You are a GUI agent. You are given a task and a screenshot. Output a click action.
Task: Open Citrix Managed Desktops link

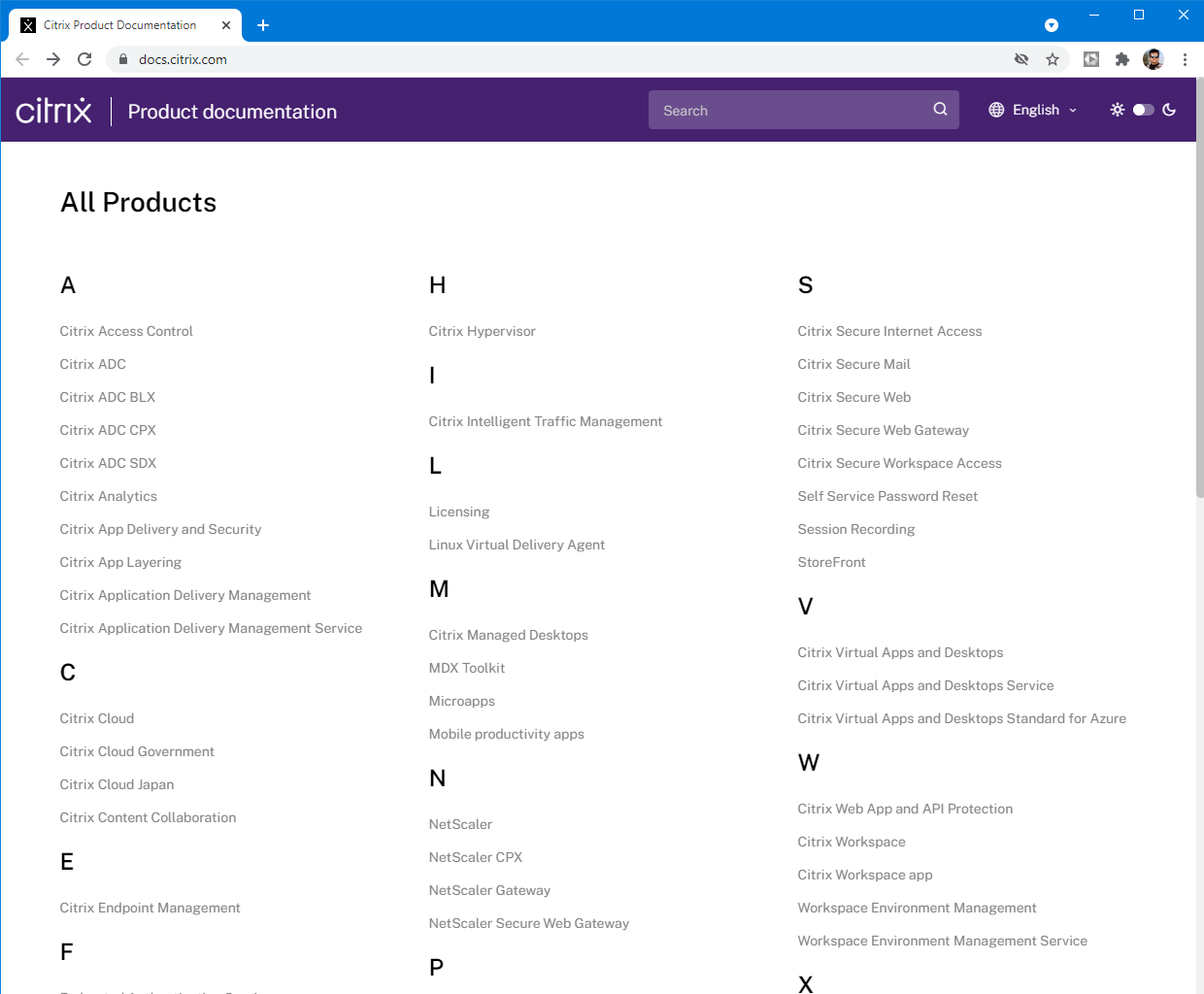pyautogui.click(x=509, y=635)
